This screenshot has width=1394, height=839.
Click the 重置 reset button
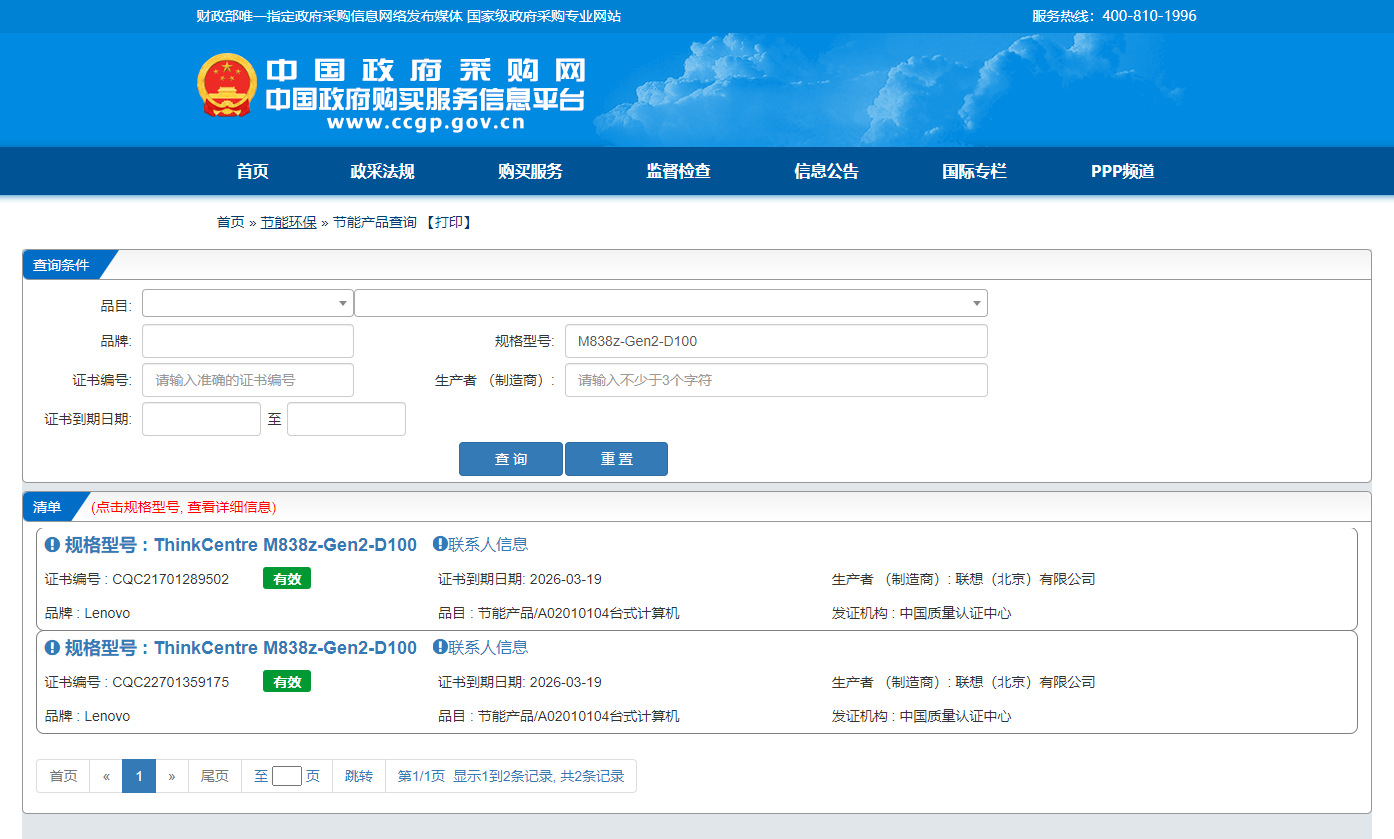click(616, 459)
